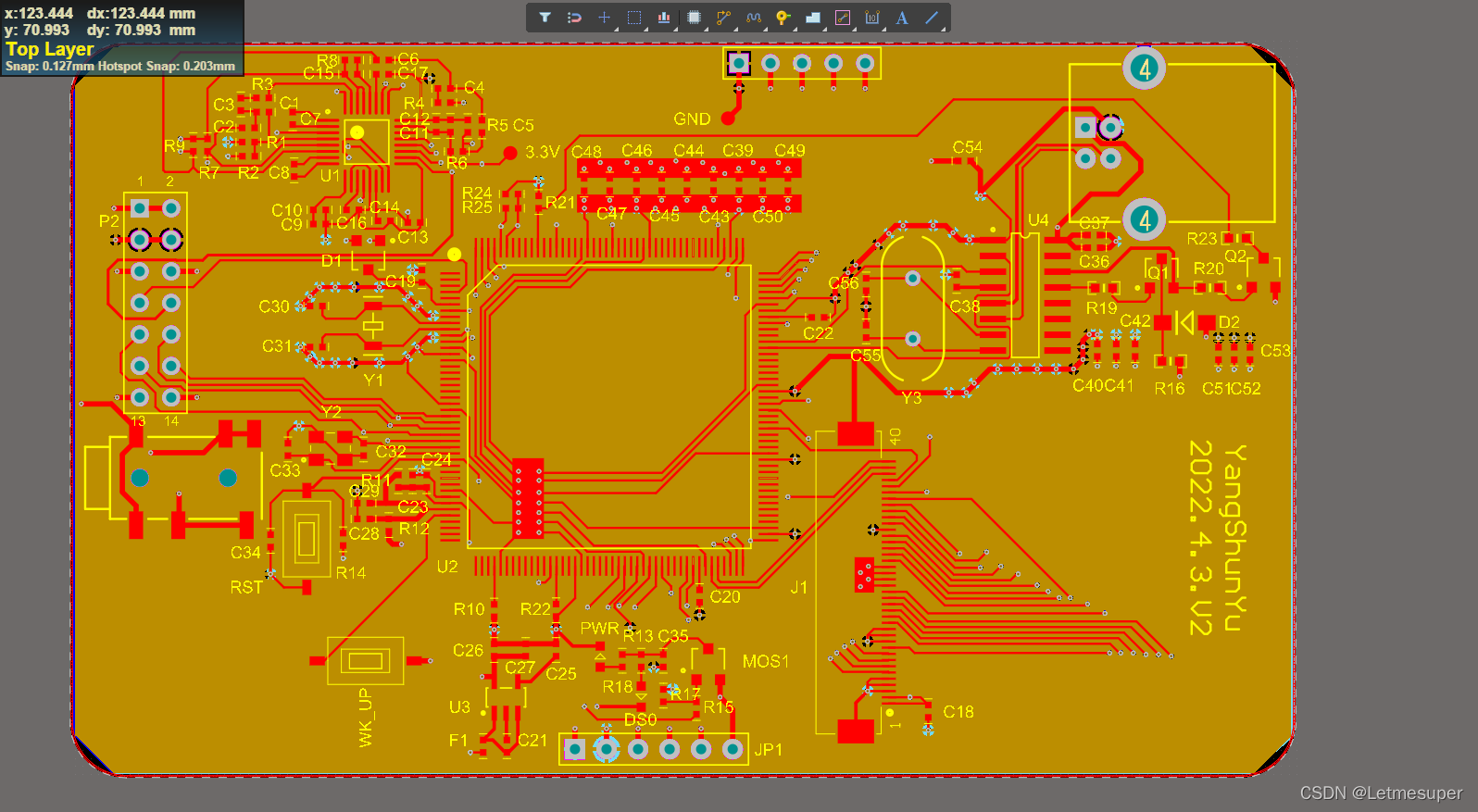This screenshot has width=1478, height=812.
Task: Select the PWR label text
Action: 599,629
